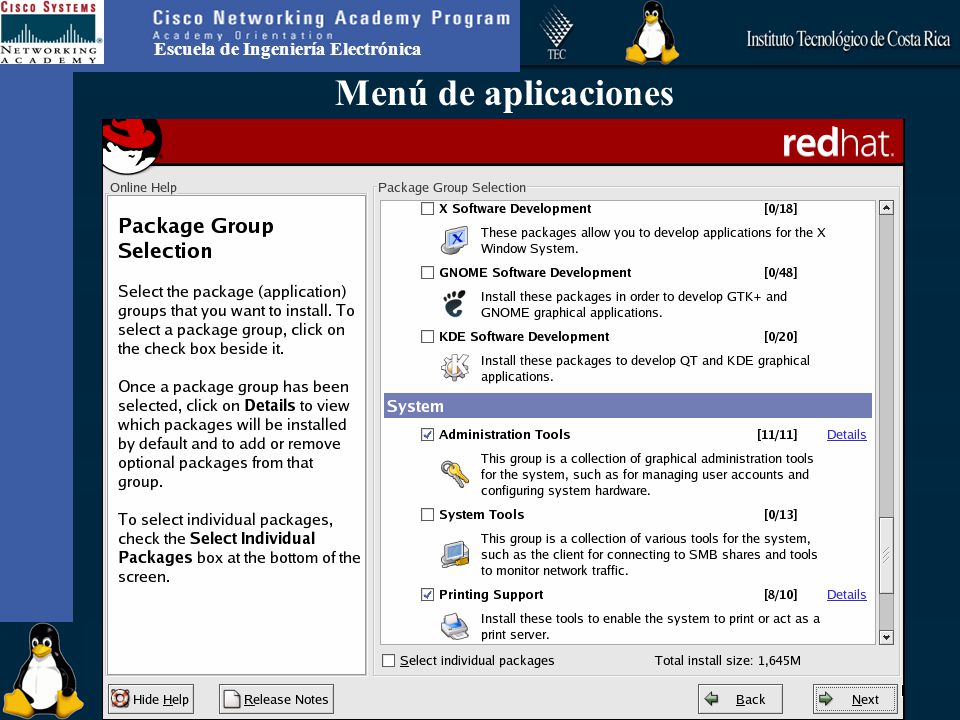This screenshot has width=960, height=720.
Task: Click the Hide Help button
Action: click(151, 699)
